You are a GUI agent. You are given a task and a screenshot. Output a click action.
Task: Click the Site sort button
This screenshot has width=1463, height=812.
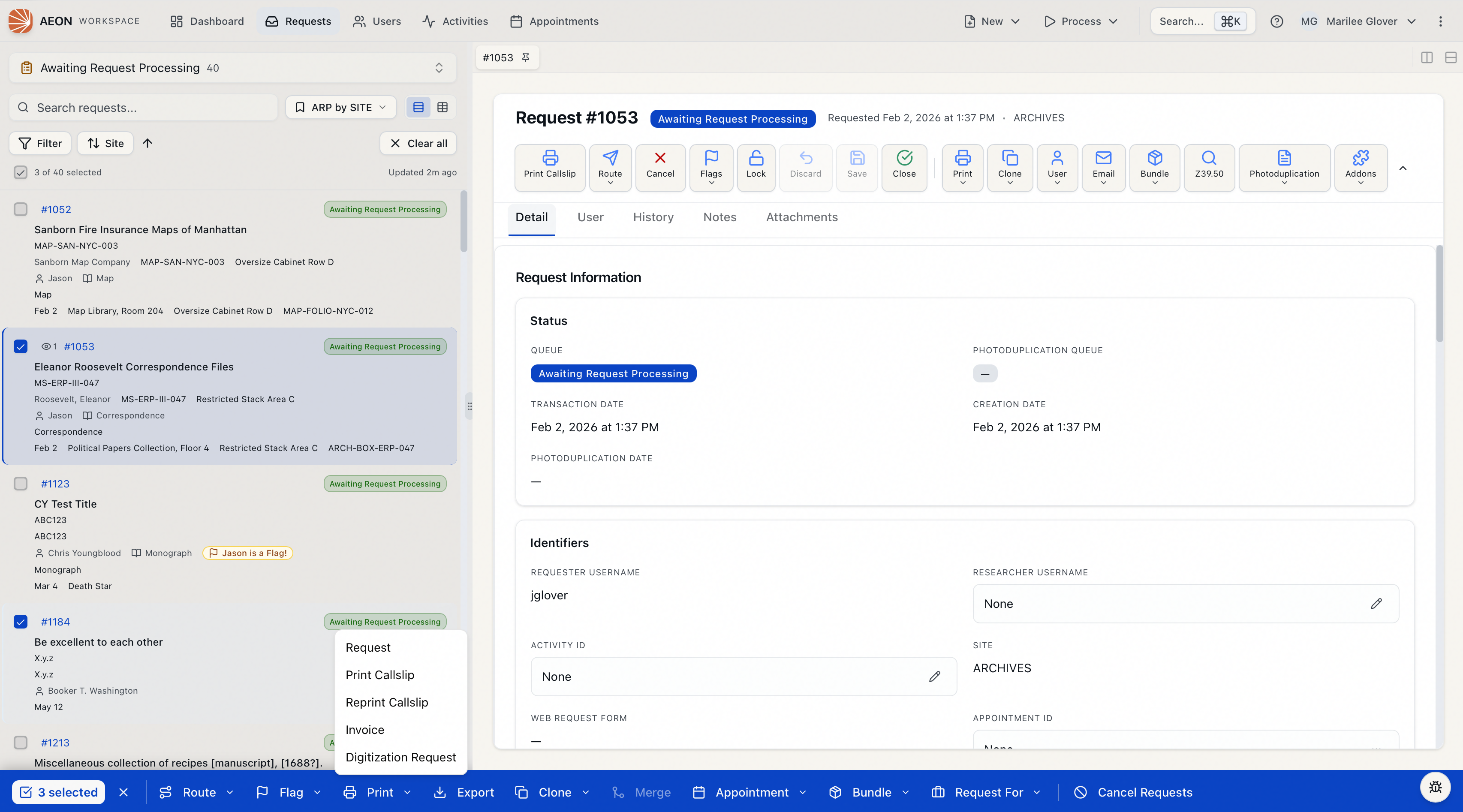[105, 143]
